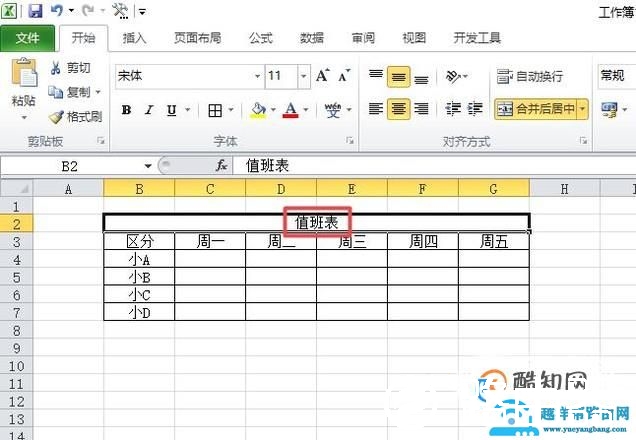The image size is (636, 440).
Task: Open the 剪贴板 dialog launcher
Action: pos(101,141)
